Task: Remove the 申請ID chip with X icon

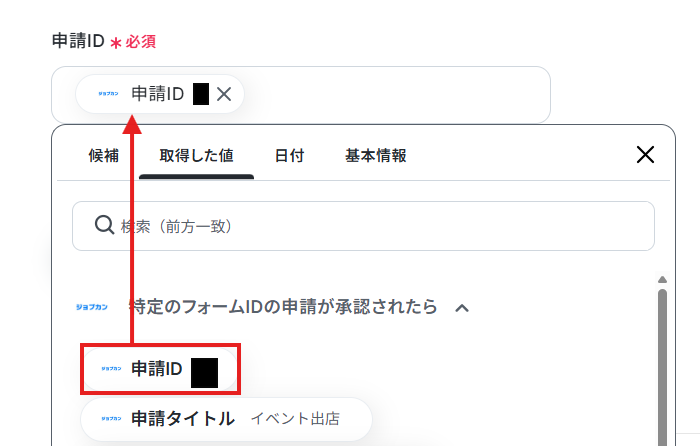Action: (x=224, y=94)
